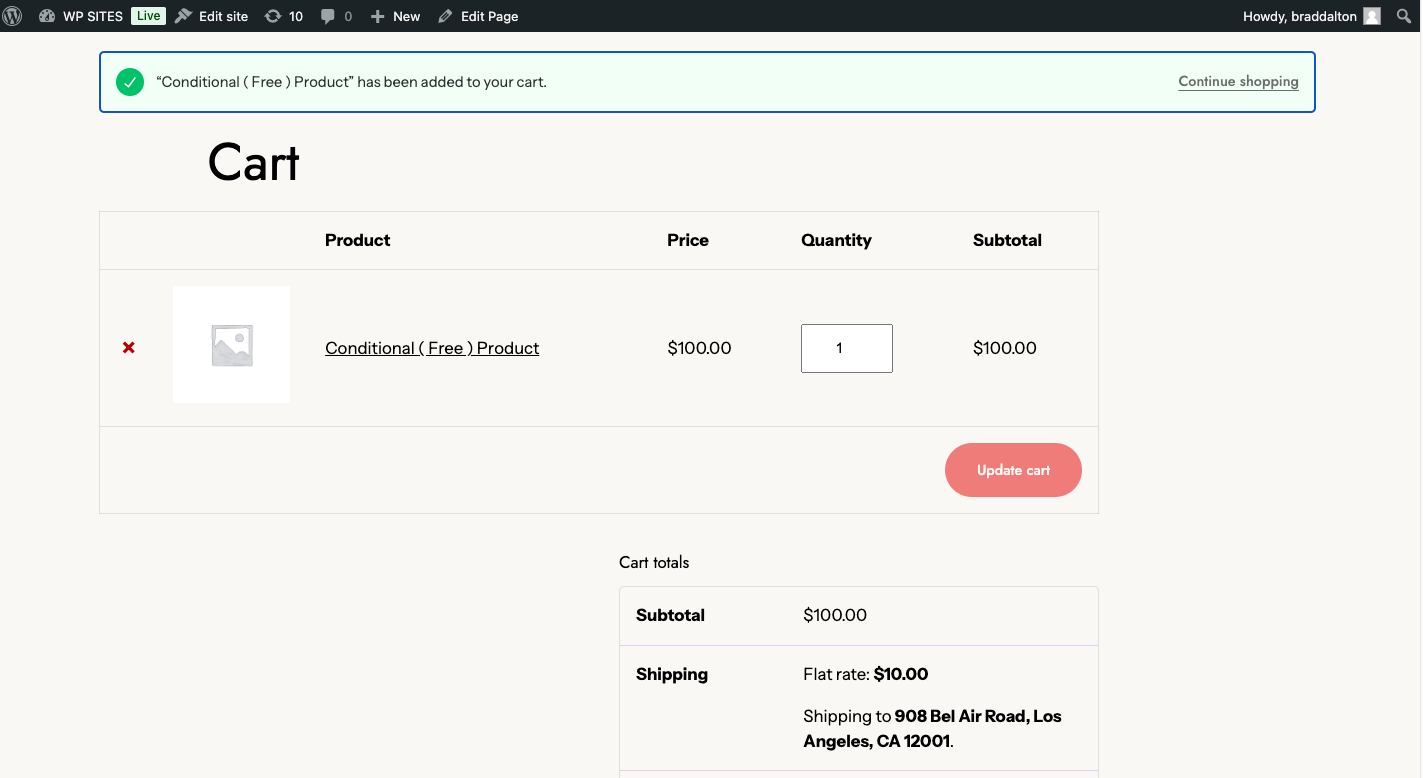Viewport: 1423px width, 778px height.
Task: Click the green Live status badge
Action: (x=148, y=16)
